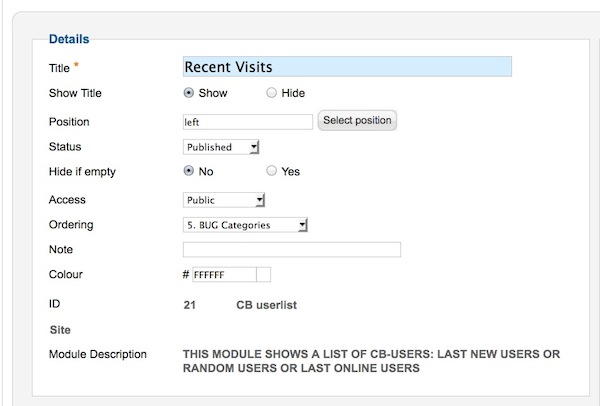Choose Yes for Hide if empty
Screen dimensions: 600x406
click(271, 171)
